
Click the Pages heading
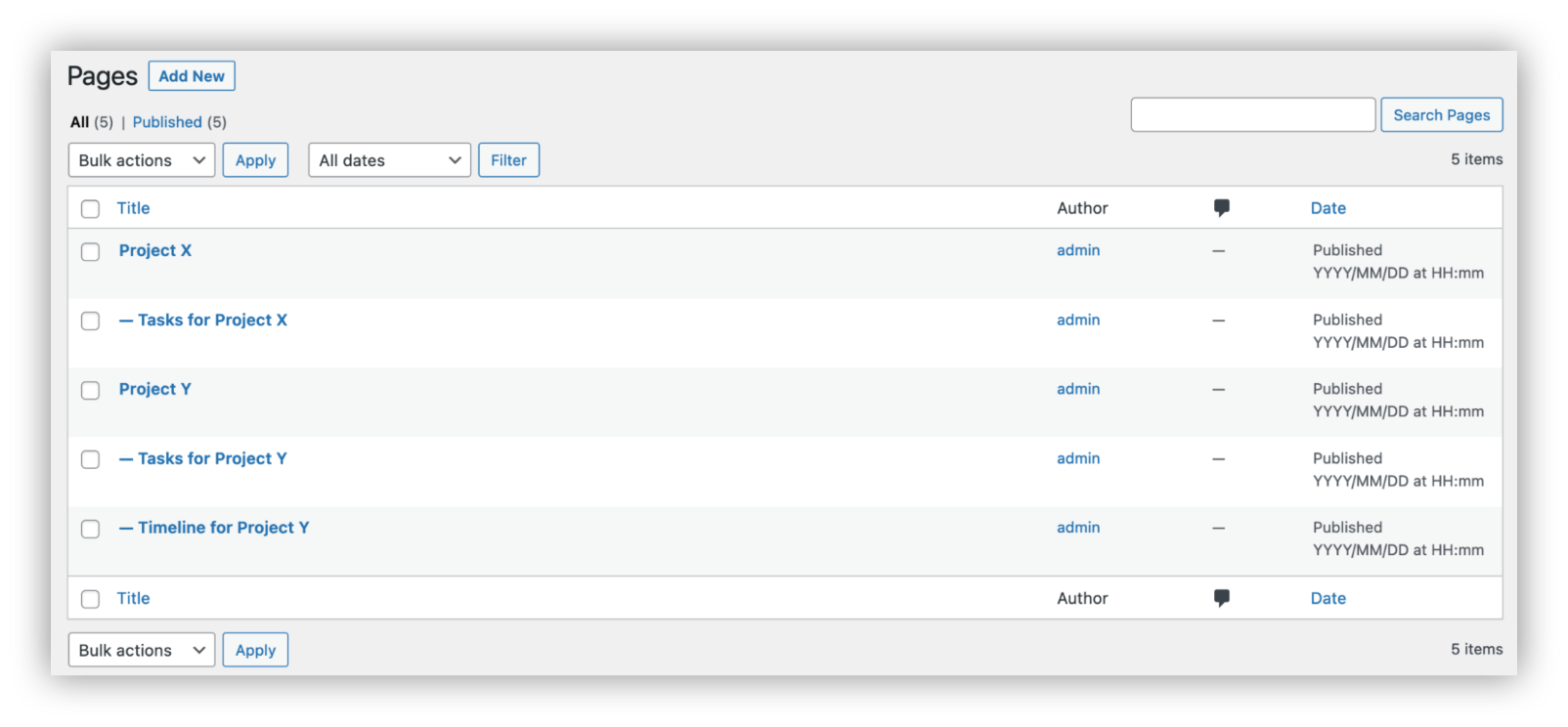(x=103, y=76)
